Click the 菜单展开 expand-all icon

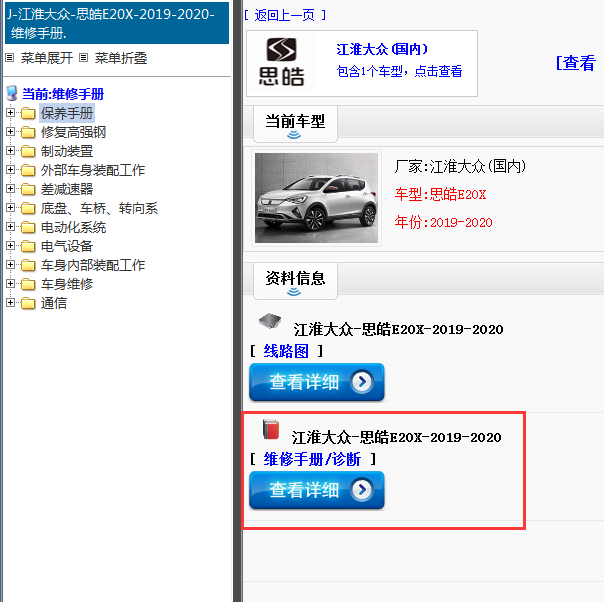pos(10,58)
